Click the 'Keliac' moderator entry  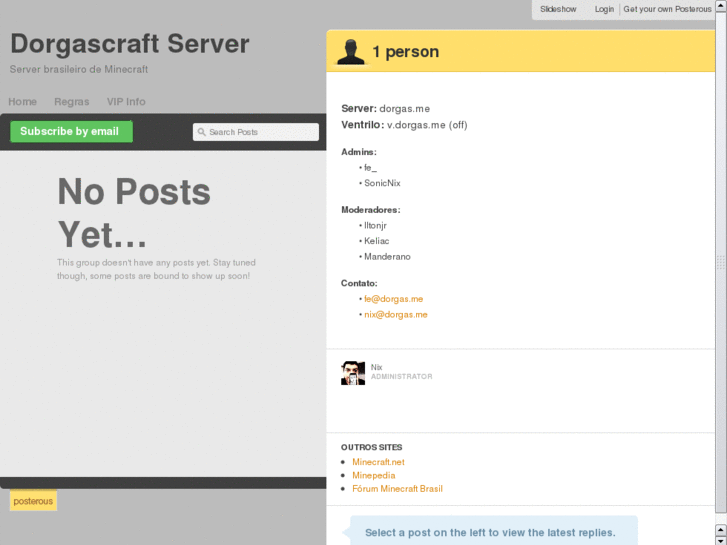[376, 241]
